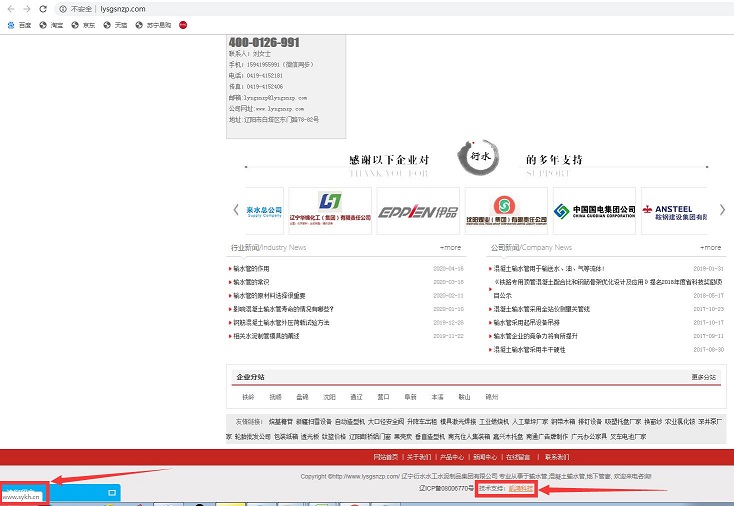Screen dimensions: 734x506
Task: Select the 阜新 branch site
Action: [x=411, y=397]
